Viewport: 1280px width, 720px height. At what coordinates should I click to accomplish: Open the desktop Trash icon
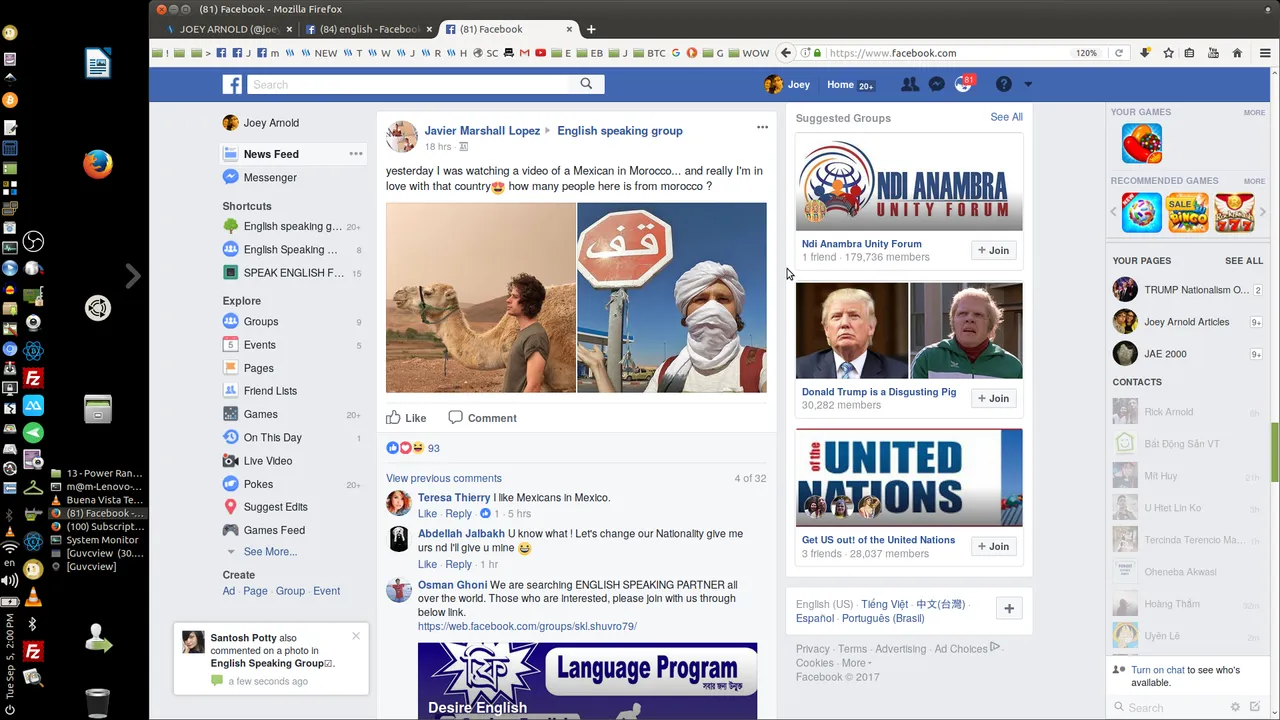click(97, 702)
